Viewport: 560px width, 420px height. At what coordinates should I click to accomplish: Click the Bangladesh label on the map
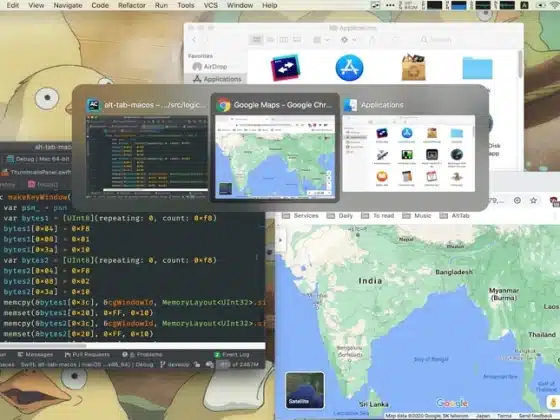tap(454, 272)
